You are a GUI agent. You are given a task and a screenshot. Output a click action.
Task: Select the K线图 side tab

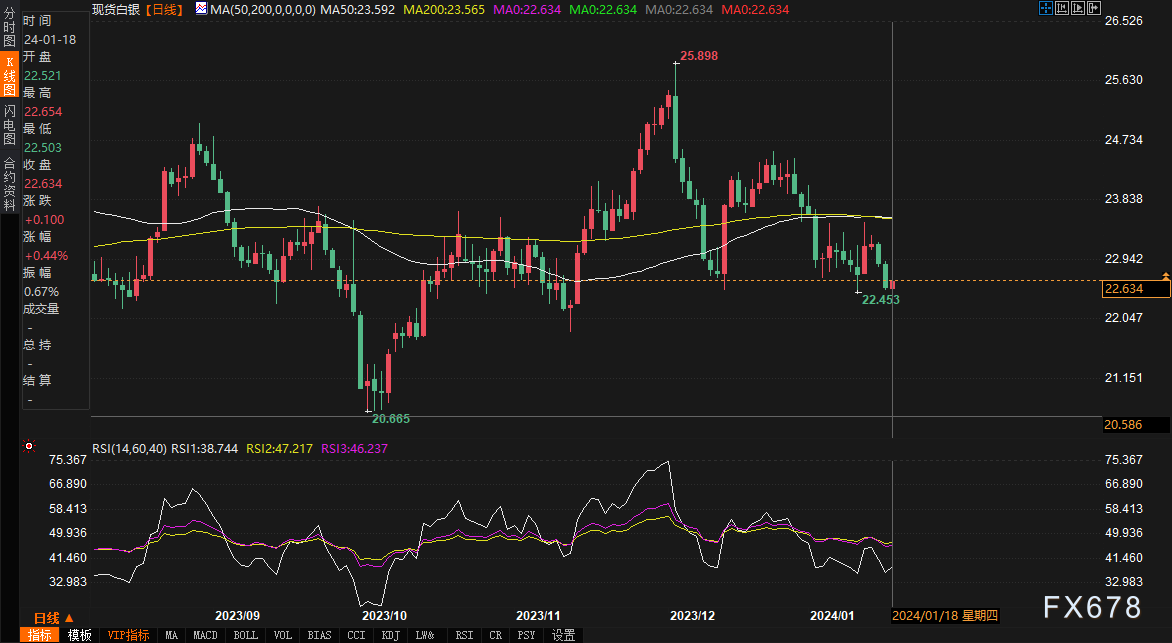pos(9,76)
